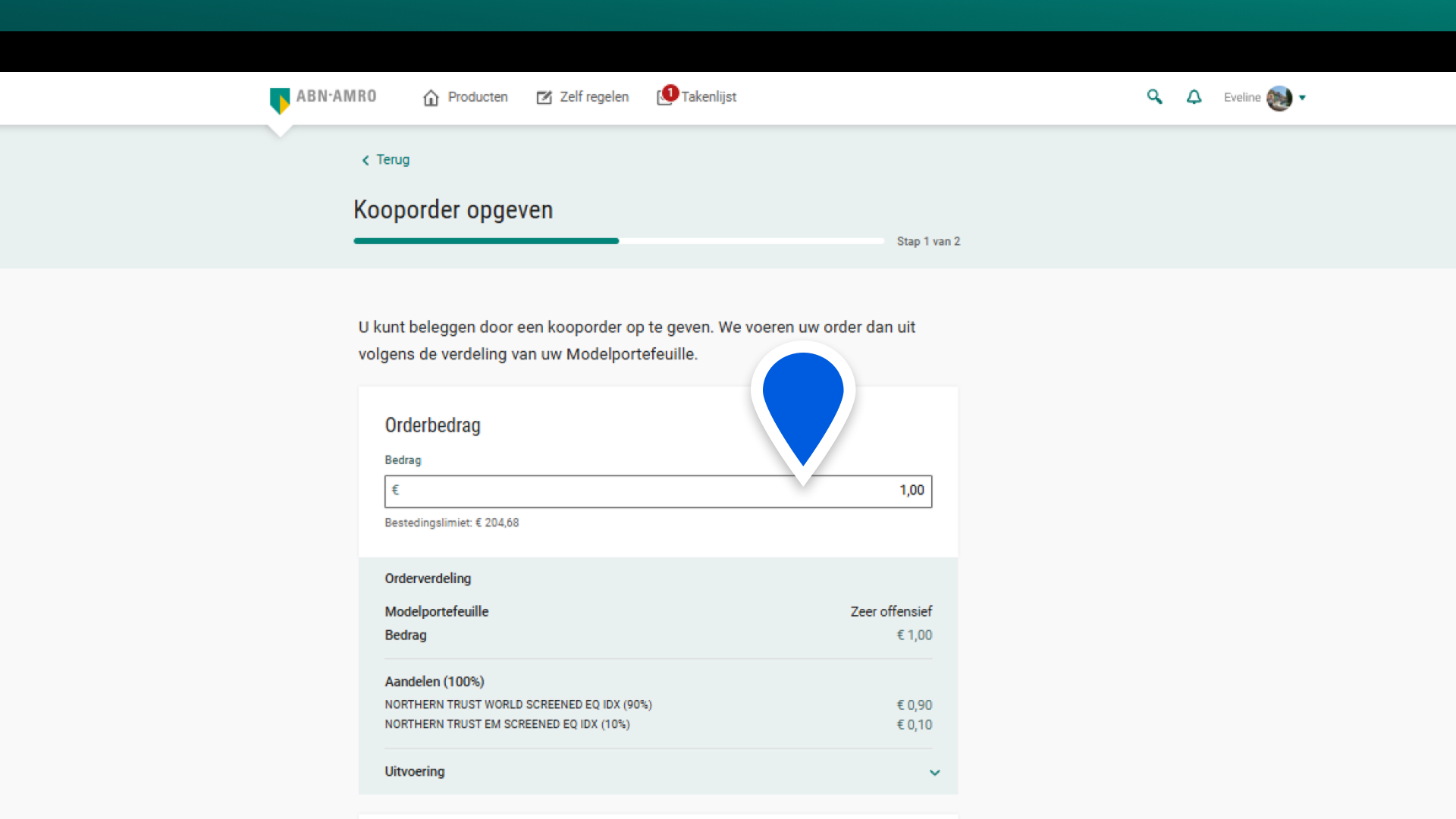The image size is (1456, 819).
Task: Click the Eveline username text
Action: [x=1241, y=98]
